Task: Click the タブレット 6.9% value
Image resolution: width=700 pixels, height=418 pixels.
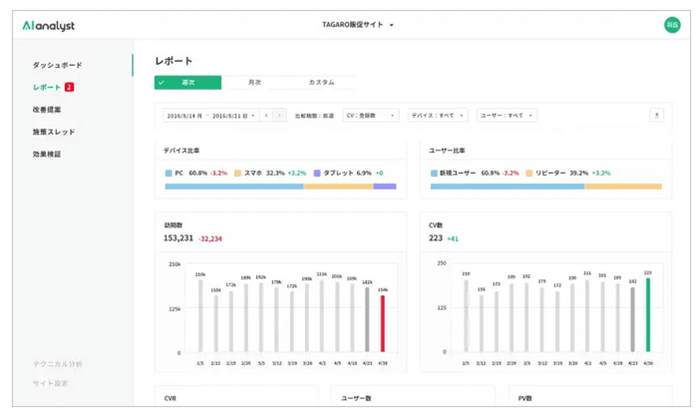Action: tap(364, 173)
